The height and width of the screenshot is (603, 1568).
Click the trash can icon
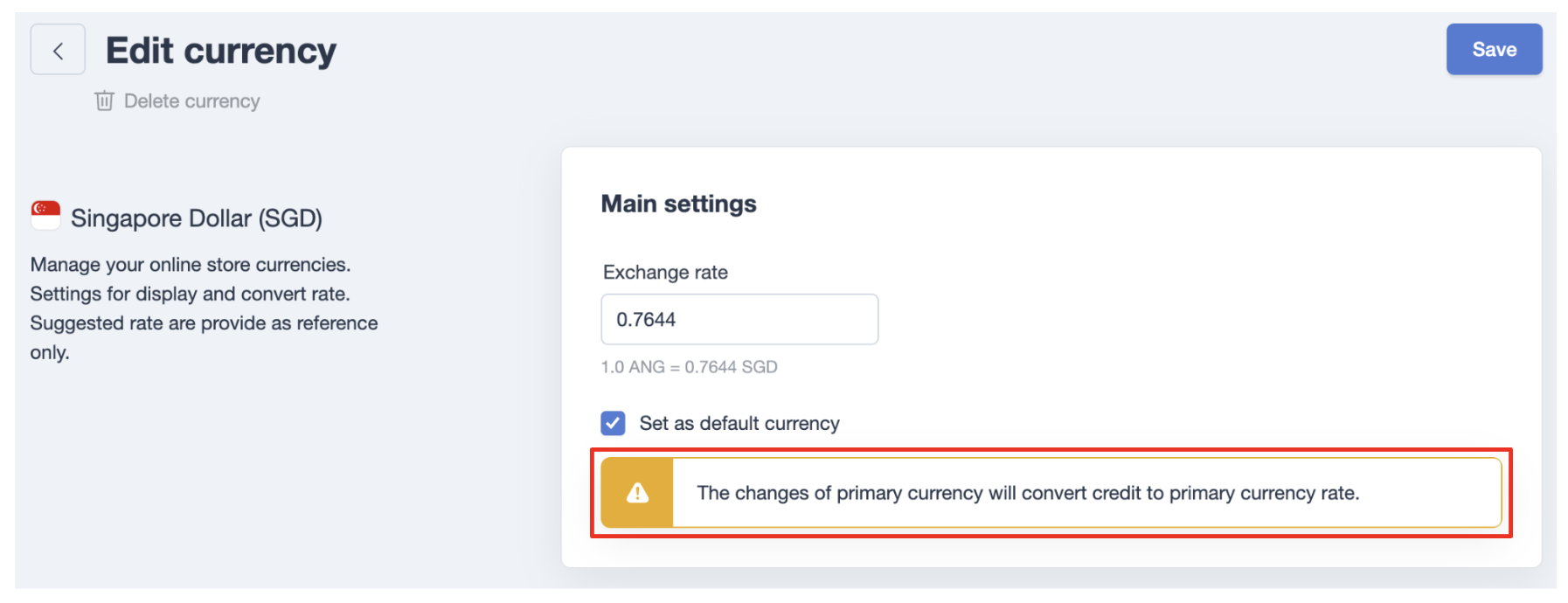point(104,101)
